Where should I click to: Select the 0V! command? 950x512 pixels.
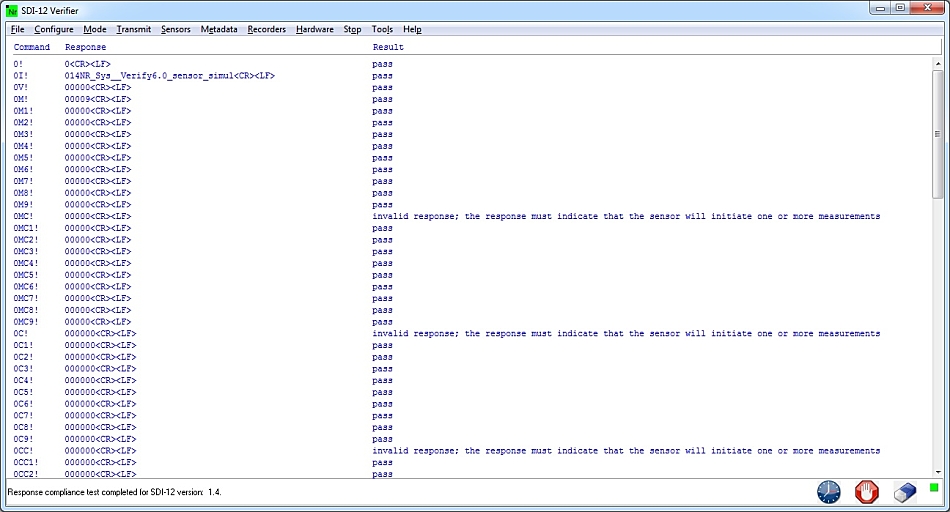click(x=21, y=87)
